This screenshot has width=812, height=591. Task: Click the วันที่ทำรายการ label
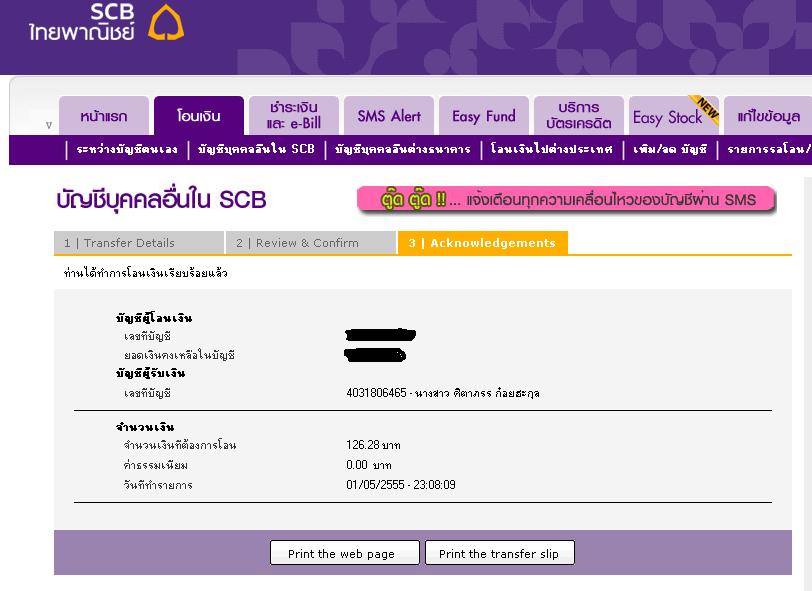pyautogui.click(x=158, y=485)
